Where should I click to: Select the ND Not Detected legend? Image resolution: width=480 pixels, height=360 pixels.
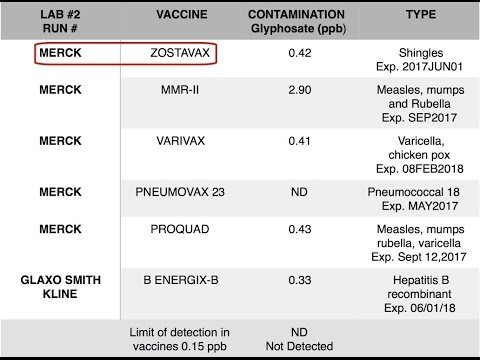[299, 339]
